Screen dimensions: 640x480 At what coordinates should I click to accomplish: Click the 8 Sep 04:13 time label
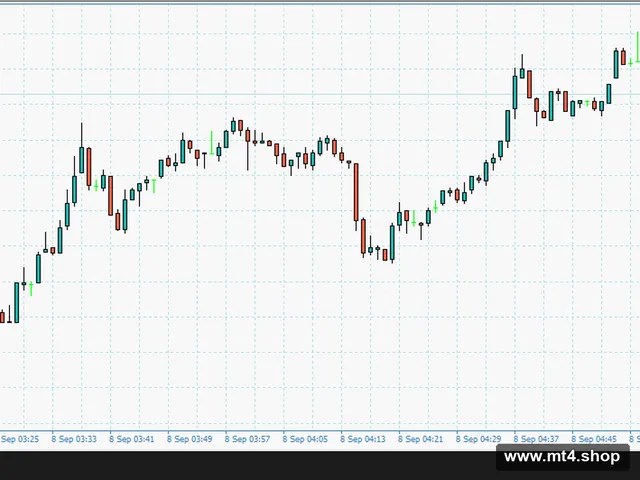click(363, 439)
